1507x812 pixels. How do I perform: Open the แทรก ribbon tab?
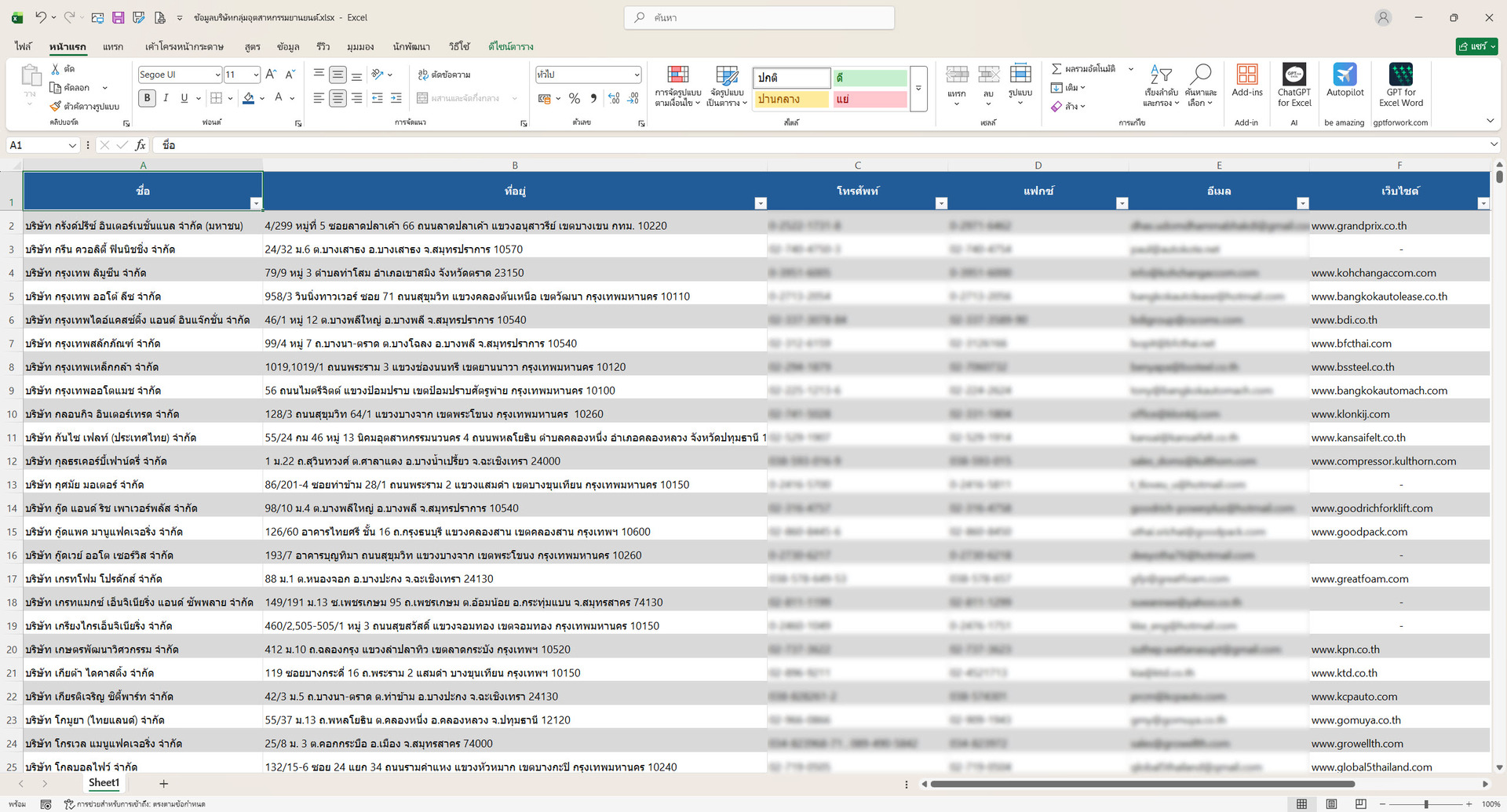pos(113,47)
